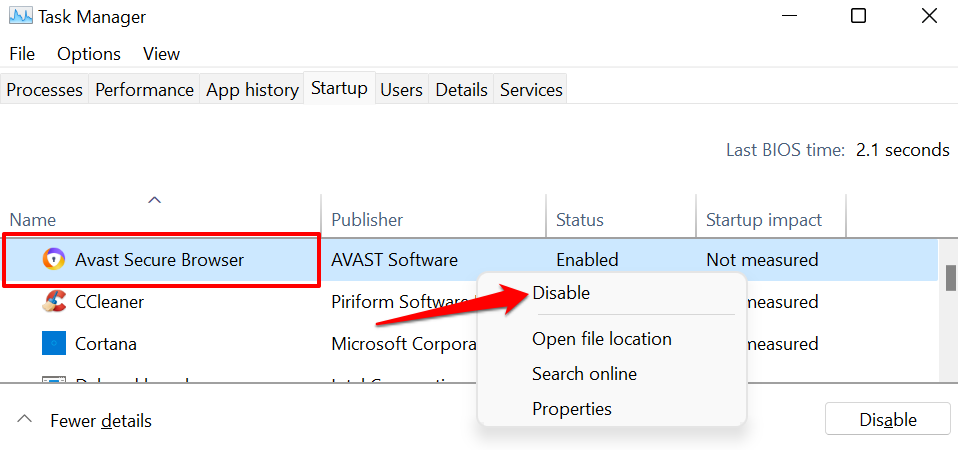Open the Services tab

[x=531, y=90]
